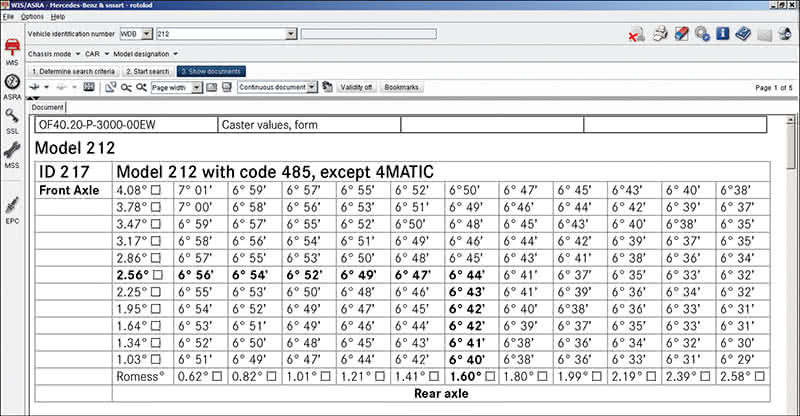Viewport: 800px width, 416px height.
Task: Click the Bookmarks button
Action: 402,87
